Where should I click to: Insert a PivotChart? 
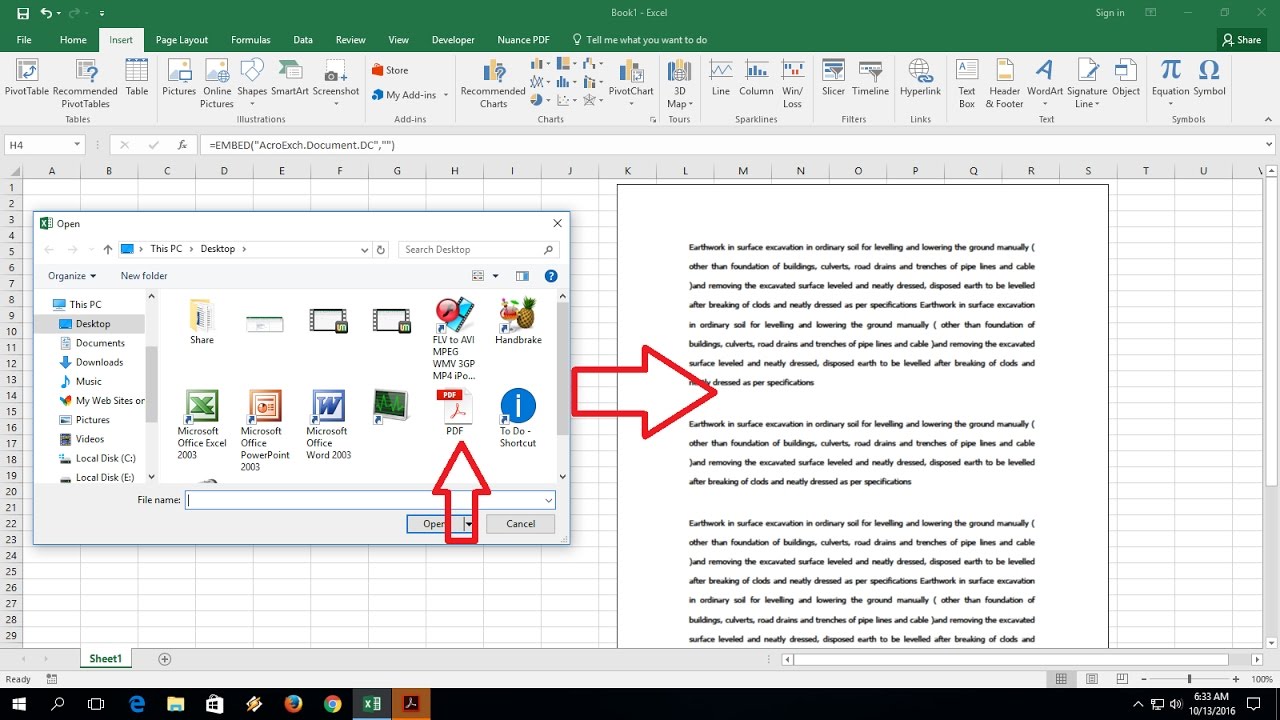[x=631, y=82]
